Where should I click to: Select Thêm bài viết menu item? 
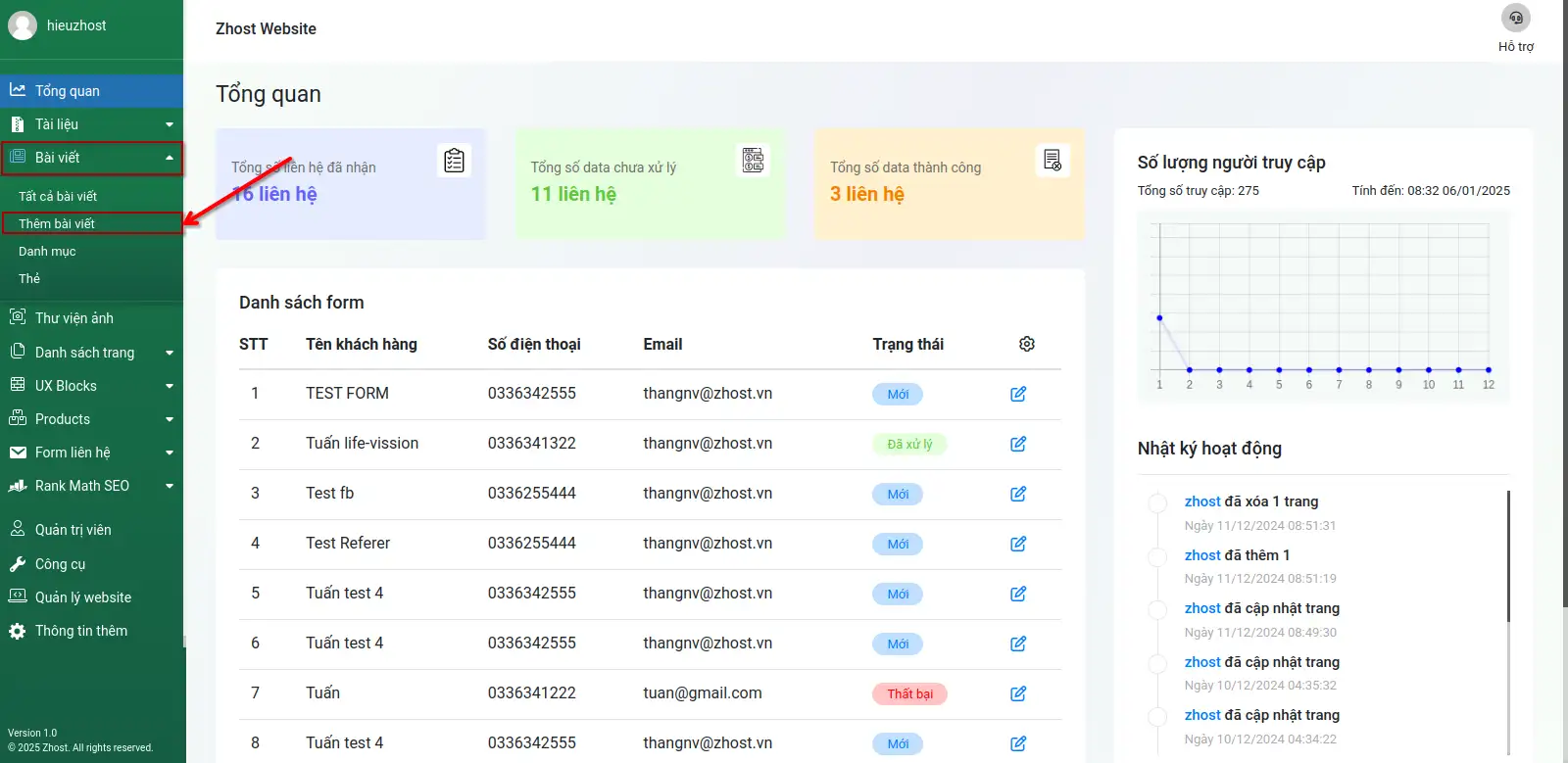57,223
